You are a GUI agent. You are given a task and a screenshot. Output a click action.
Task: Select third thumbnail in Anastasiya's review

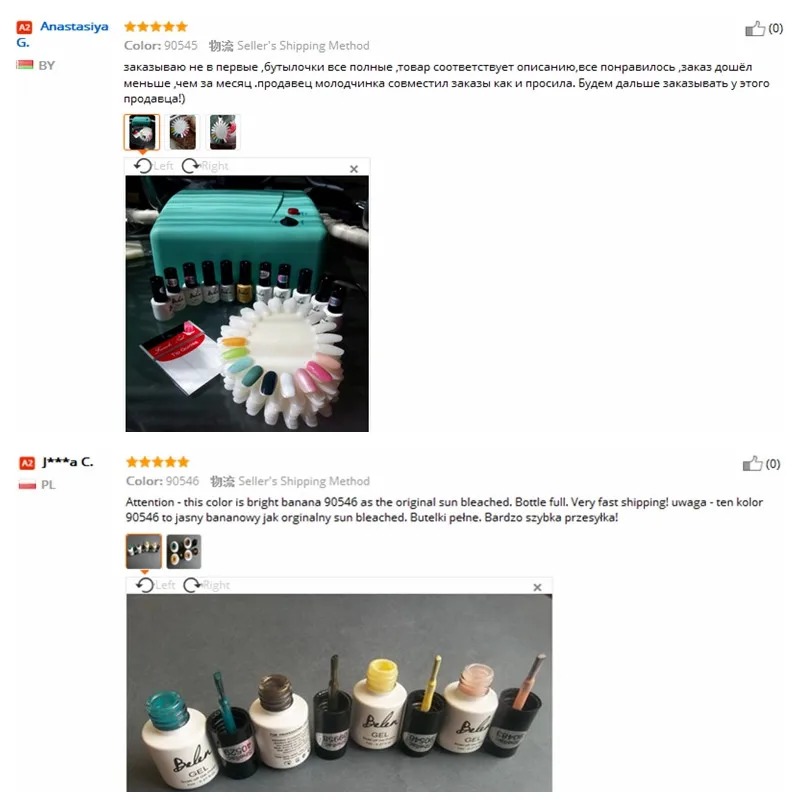pyautogui.click(x=223, y=132)
